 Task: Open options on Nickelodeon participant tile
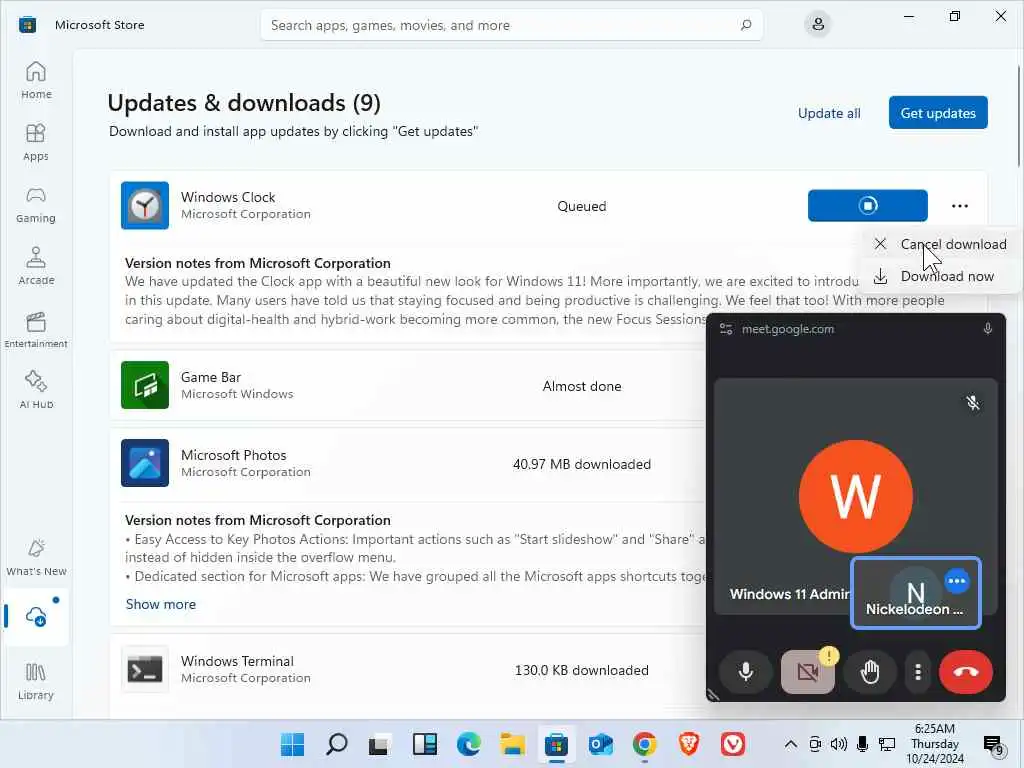[957, 581]
